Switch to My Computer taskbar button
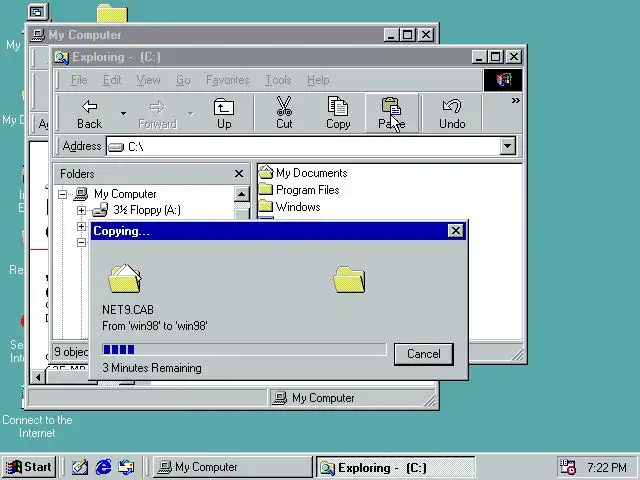This screenshot has width=640, height=480. click(233, 467)
